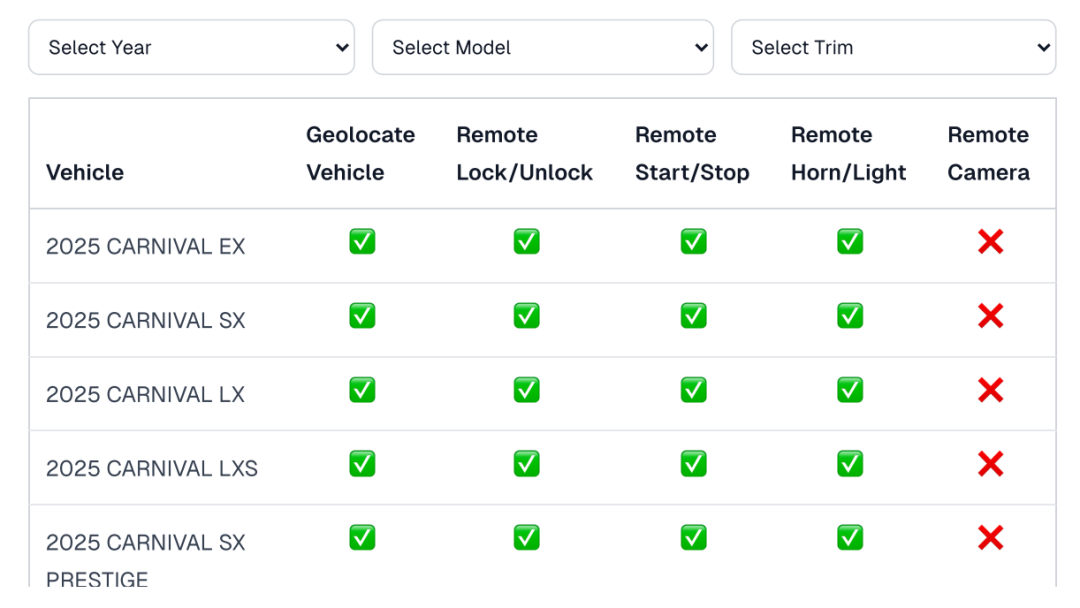The height and width of the screenshot is (608, 1080).
Task: Click Geolocate Vehicle checkmark for CARNIVAL EX
Action: point(362,242)
